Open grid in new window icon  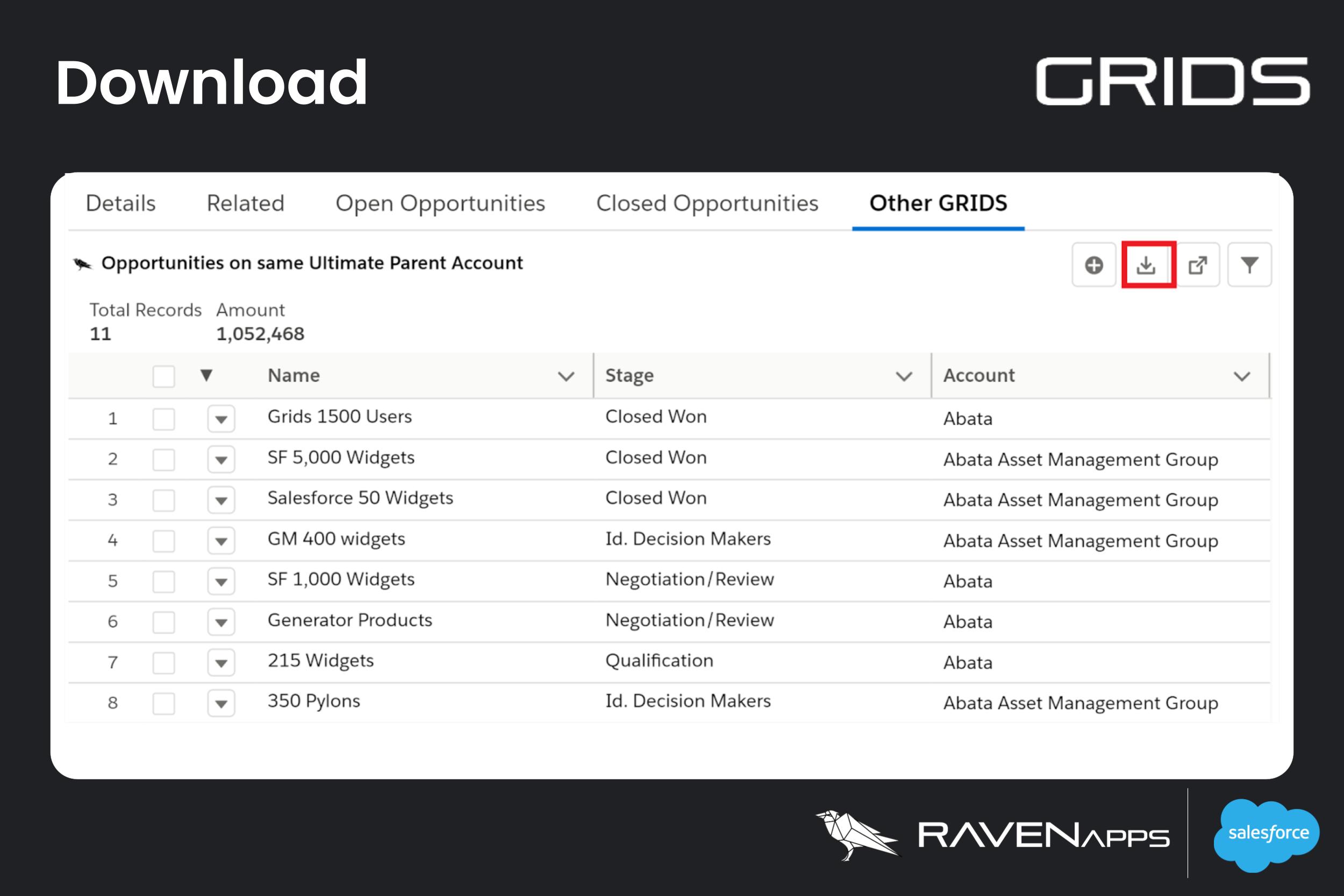(x=1197, y=265)
